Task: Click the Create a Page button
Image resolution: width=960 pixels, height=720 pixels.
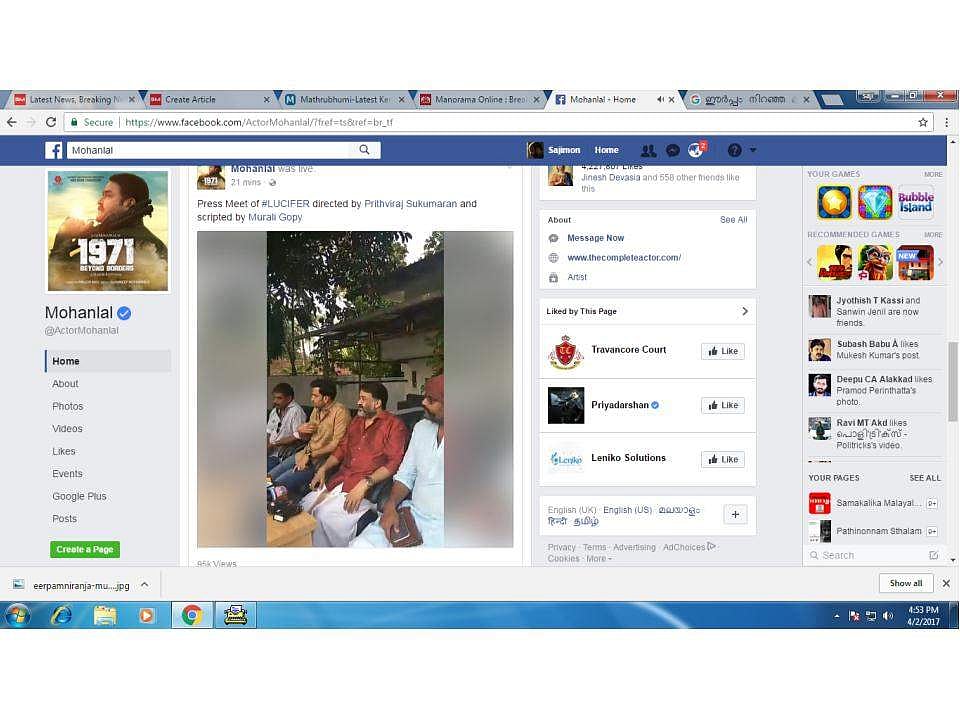Action: [85, 550]
